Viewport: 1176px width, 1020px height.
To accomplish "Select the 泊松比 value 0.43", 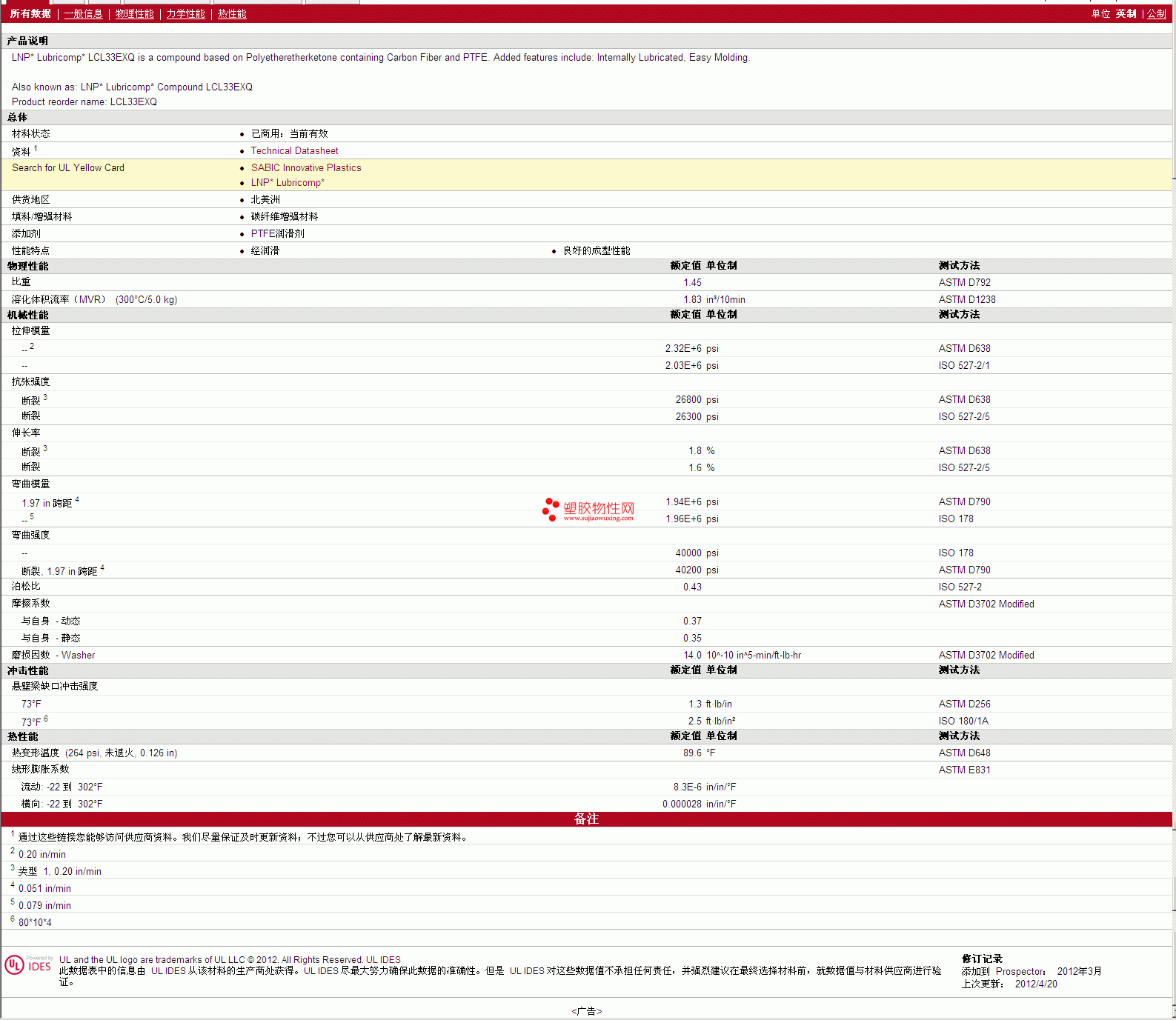I will [692, 587].
